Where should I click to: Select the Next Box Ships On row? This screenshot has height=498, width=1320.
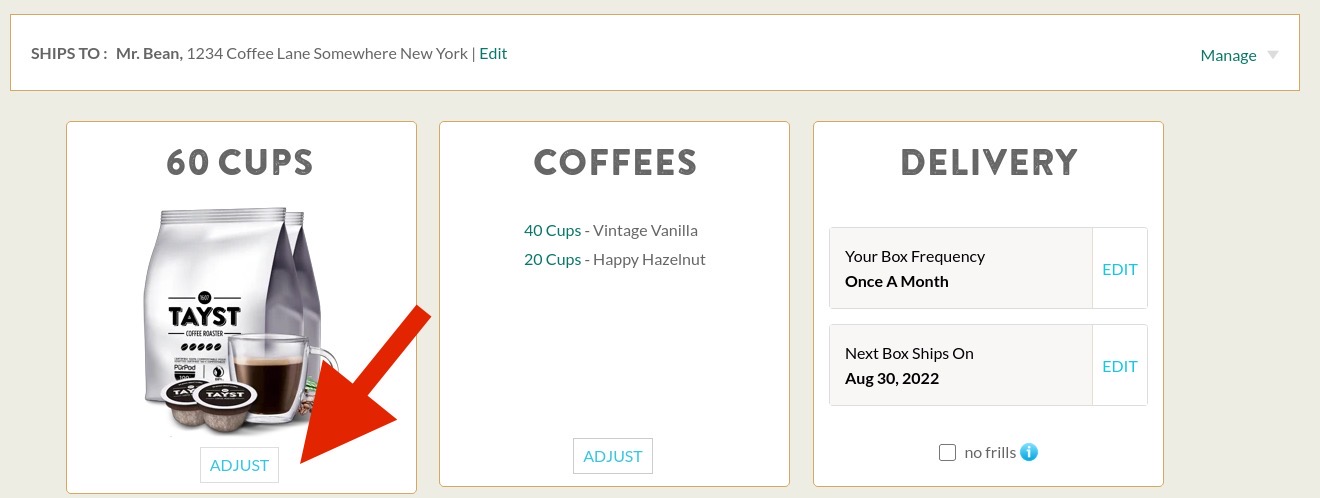960,366
